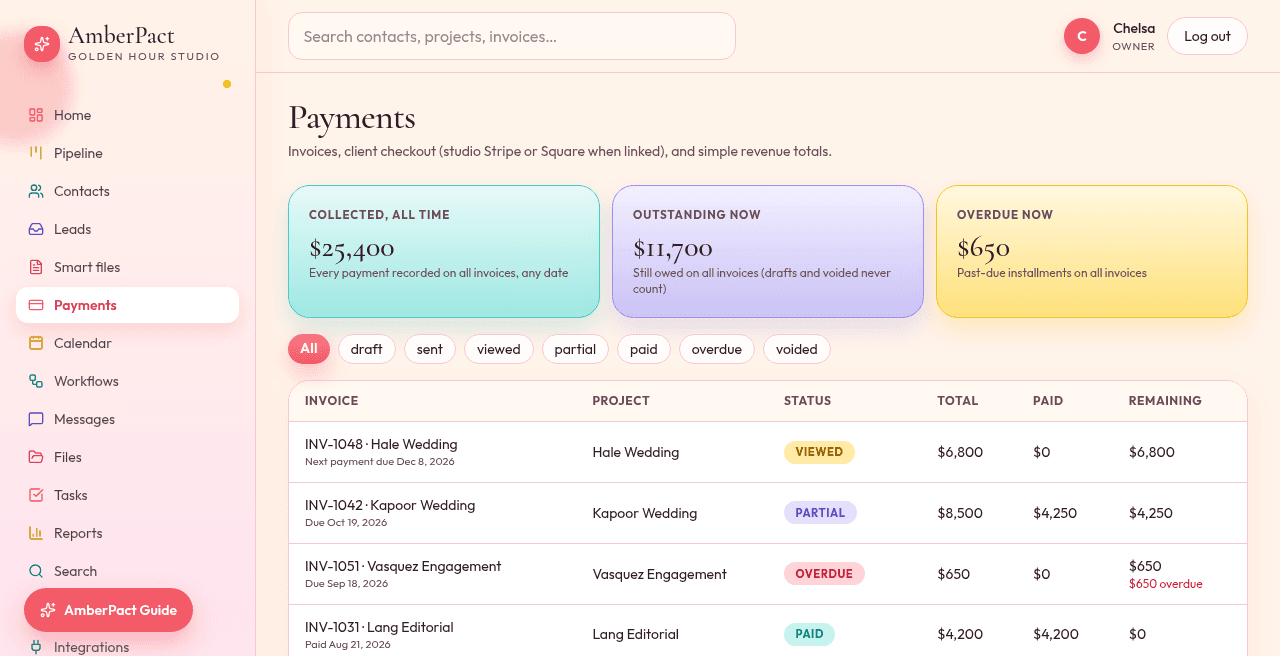Filter invoices by viewed status
Image resolution: width=1280 pixels, height=656 pixels.
(x=499, y=349)
